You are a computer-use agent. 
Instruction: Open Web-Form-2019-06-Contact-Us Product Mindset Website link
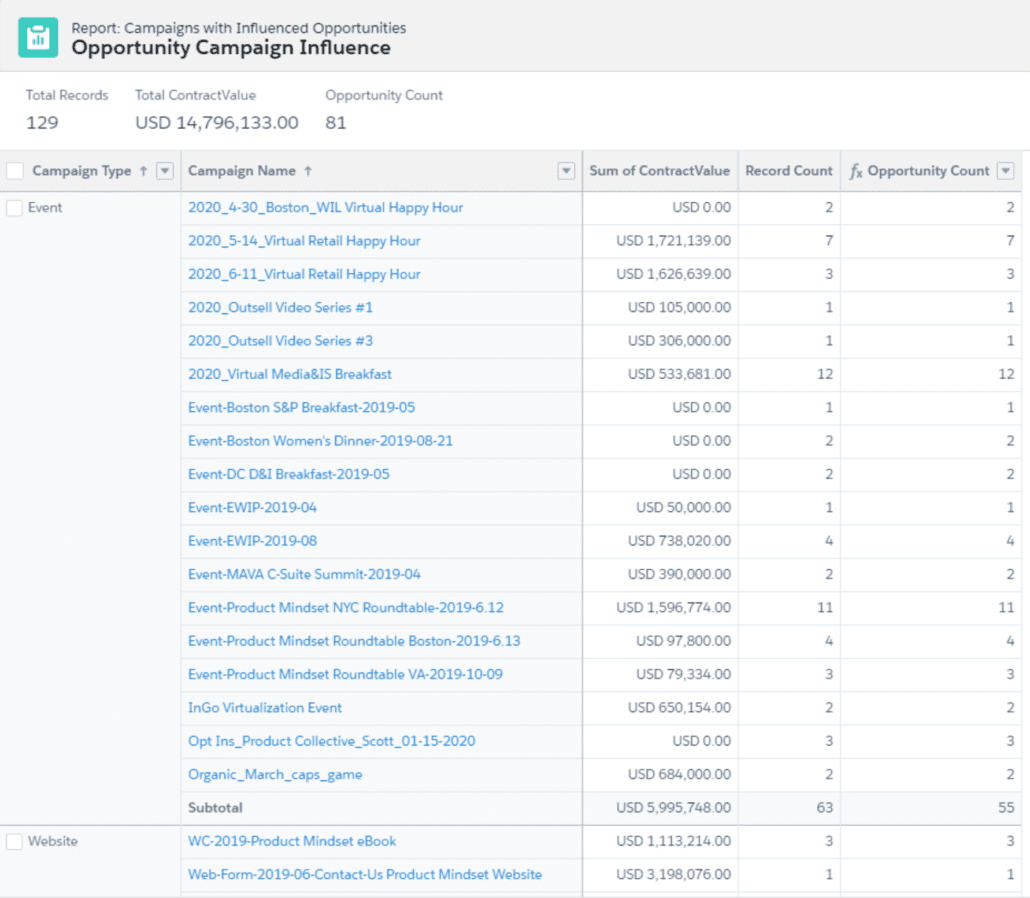365,875
